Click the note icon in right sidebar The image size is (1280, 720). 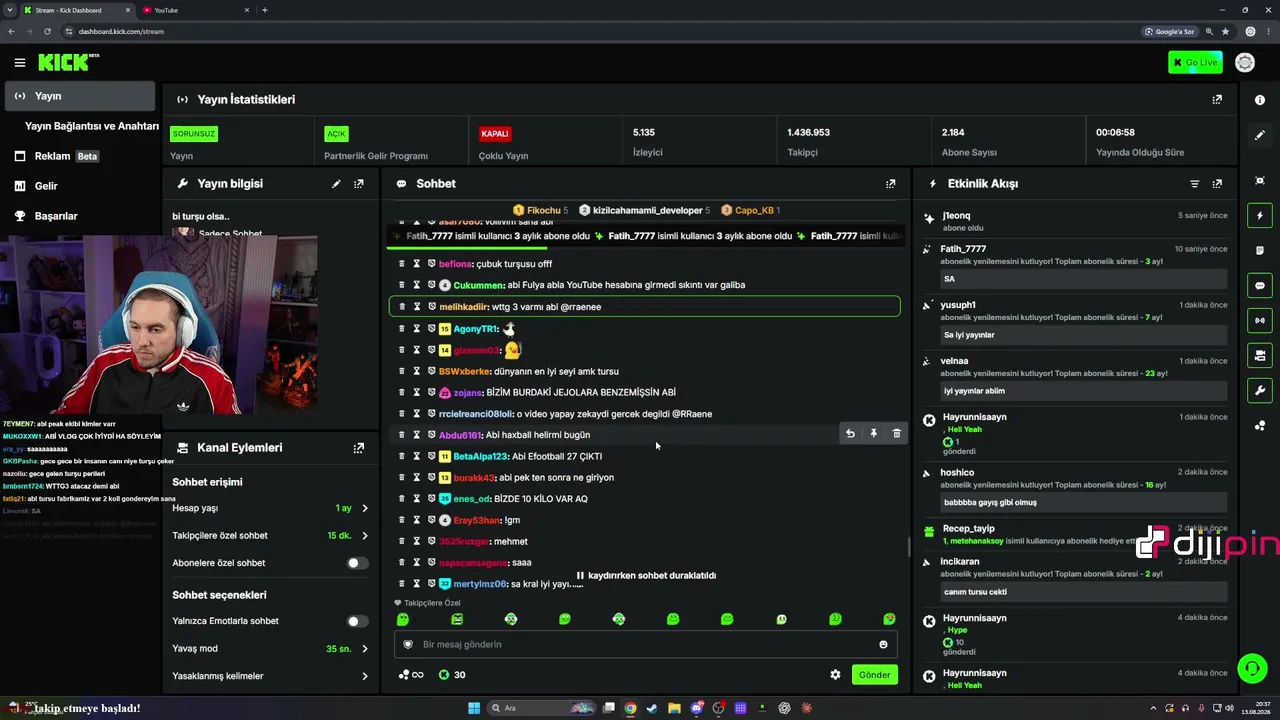[x=1260, y=250]
